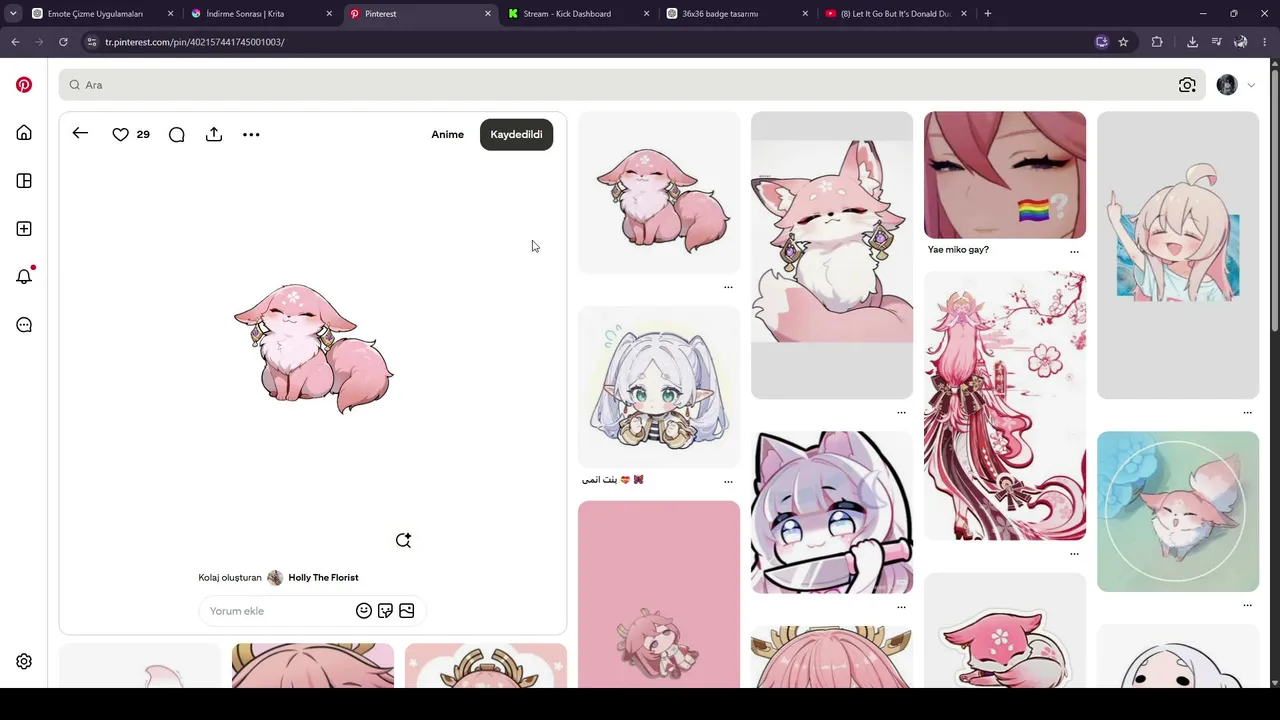Open the blonde chibi girl pin
Image resolution: width=1280 pixels, height=720 pixels.
pyautogui.click(x=1178, y=255)
